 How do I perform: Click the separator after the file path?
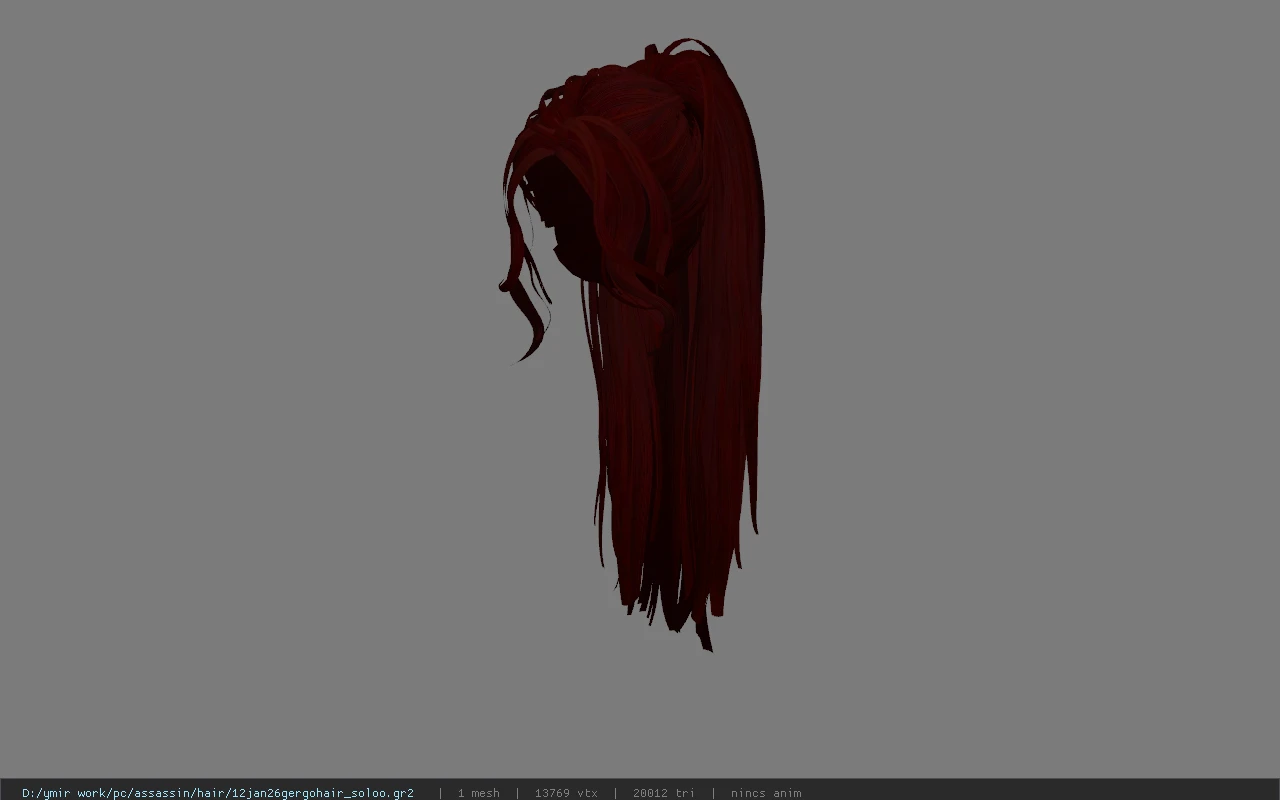[x=440, y=793]
